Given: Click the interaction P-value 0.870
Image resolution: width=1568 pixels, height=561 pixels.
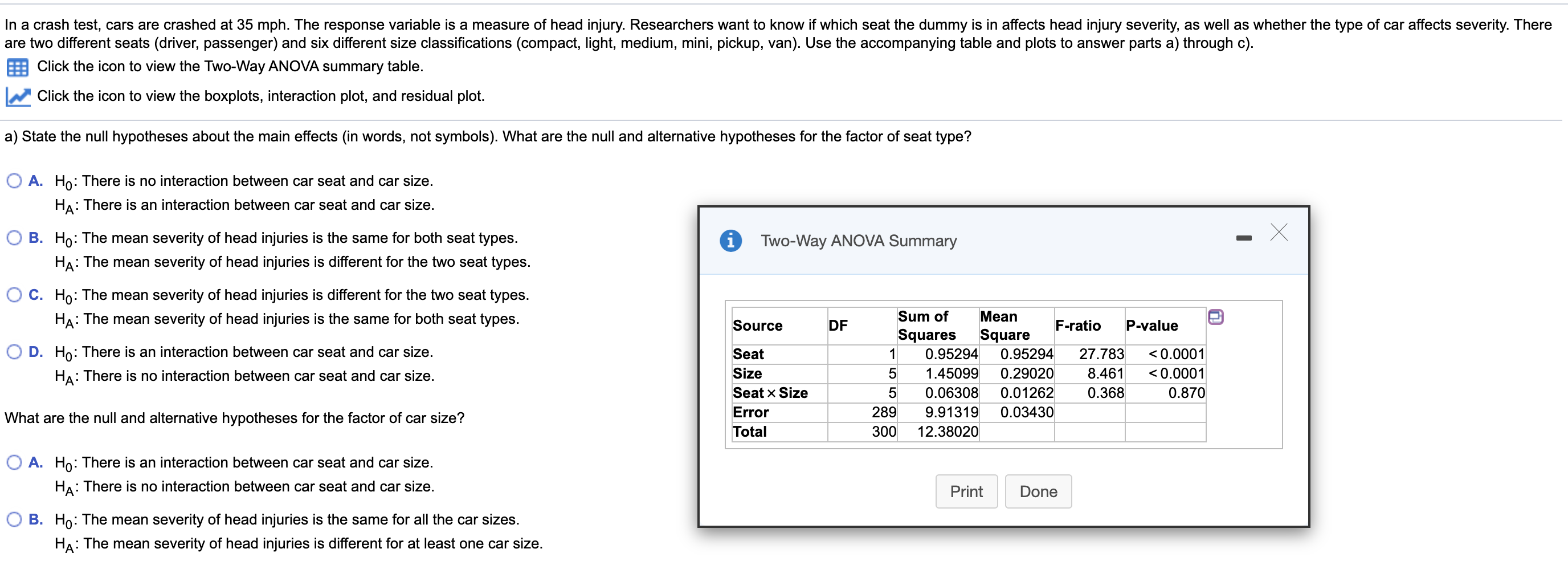Looking at the screenshot, I should pos(1186,393).
